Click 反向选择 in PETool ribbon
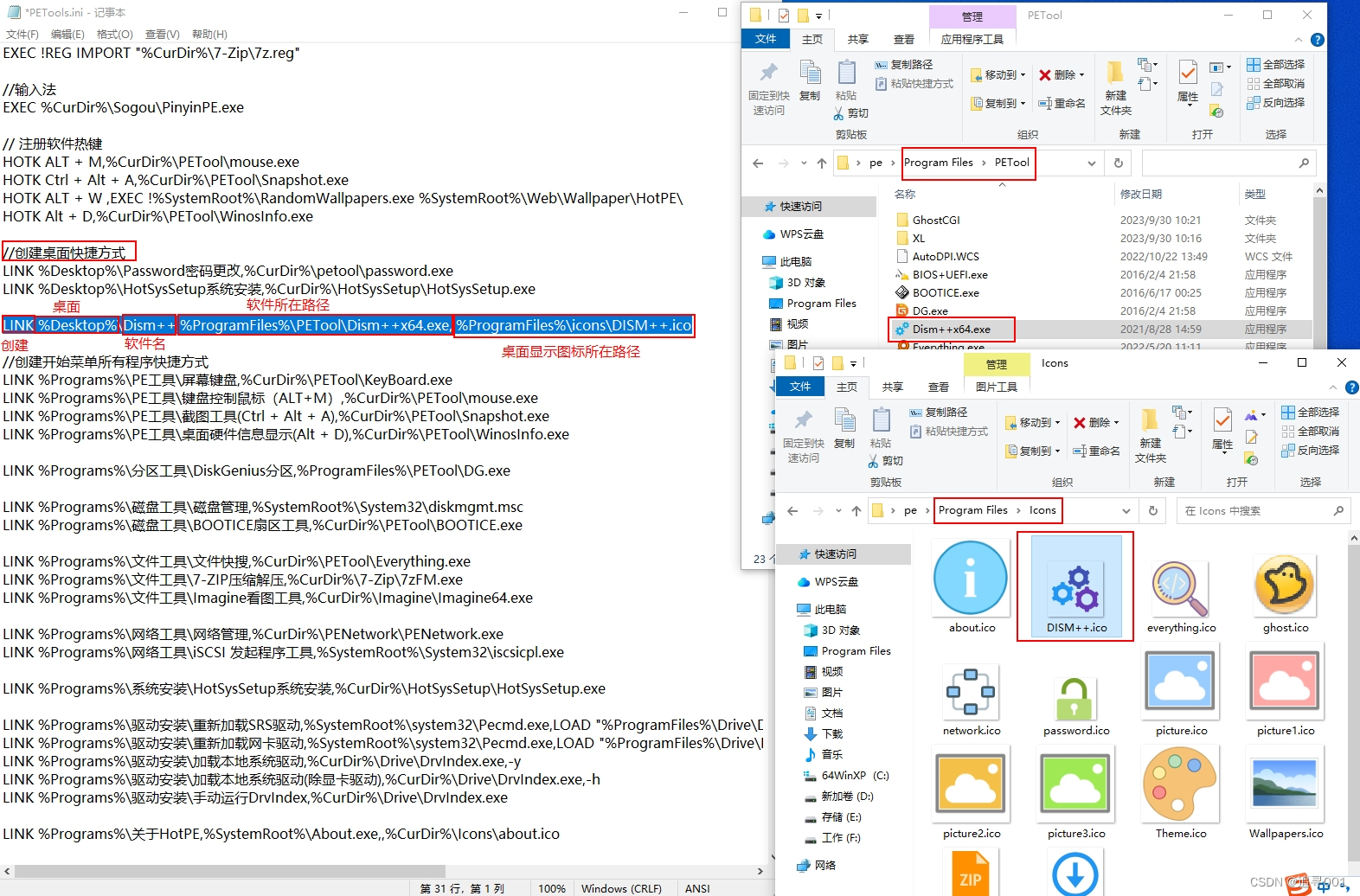 point(1276,103)
